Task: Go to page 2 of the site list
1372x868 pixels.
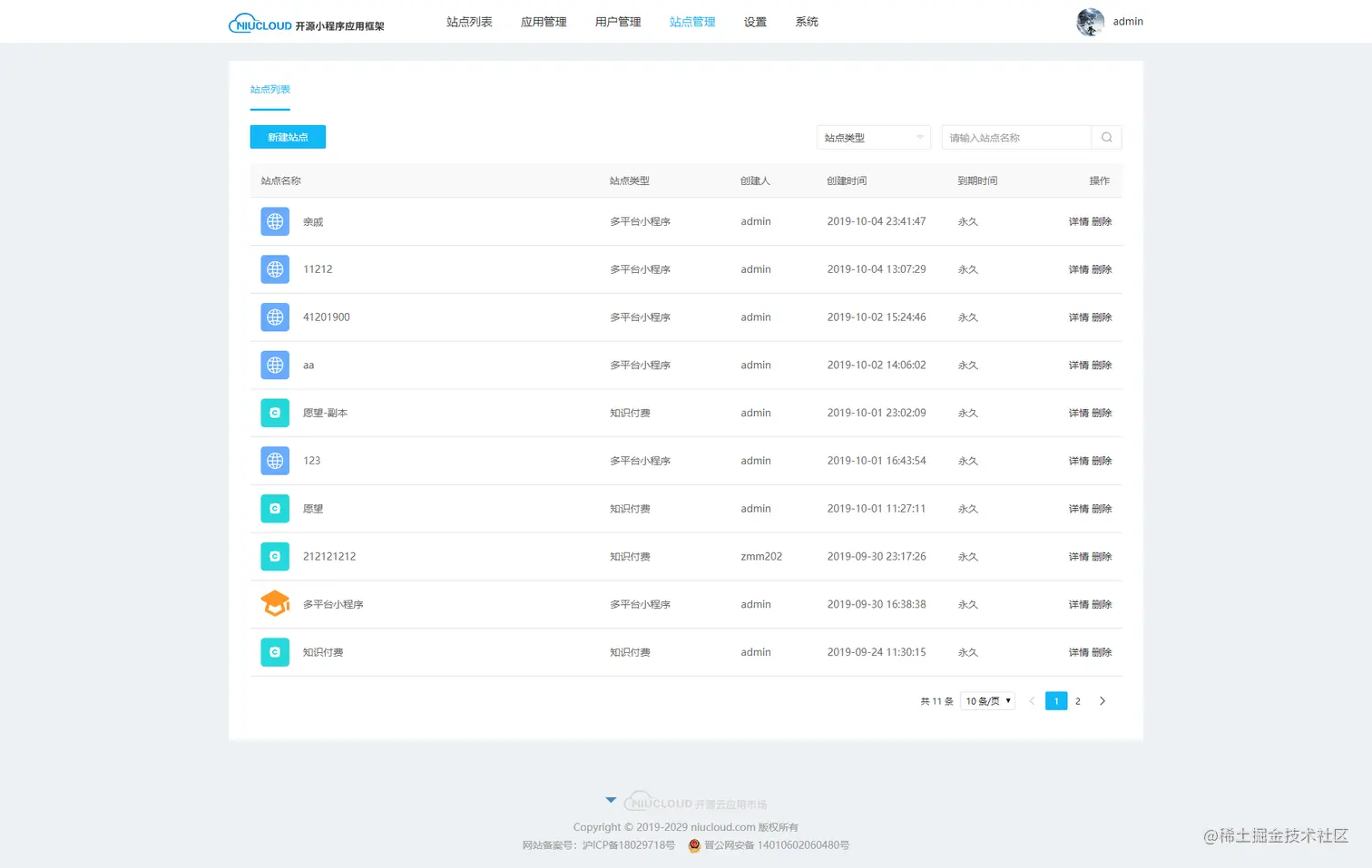Action: click(1078, 700)
